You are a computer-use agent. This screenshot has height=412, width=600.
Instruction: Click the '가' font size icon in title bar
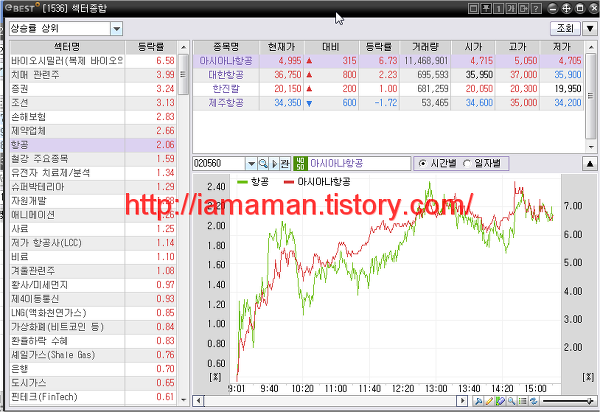511,8
